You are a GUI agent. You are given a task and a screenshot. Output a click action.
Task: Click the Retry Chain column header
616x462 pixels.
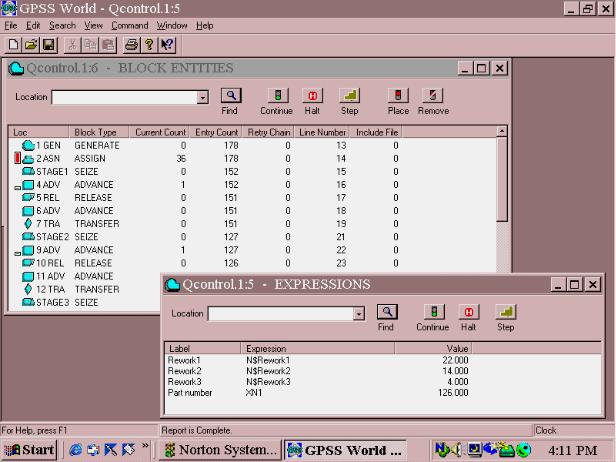pyautogui.click(x=268, y=132)
